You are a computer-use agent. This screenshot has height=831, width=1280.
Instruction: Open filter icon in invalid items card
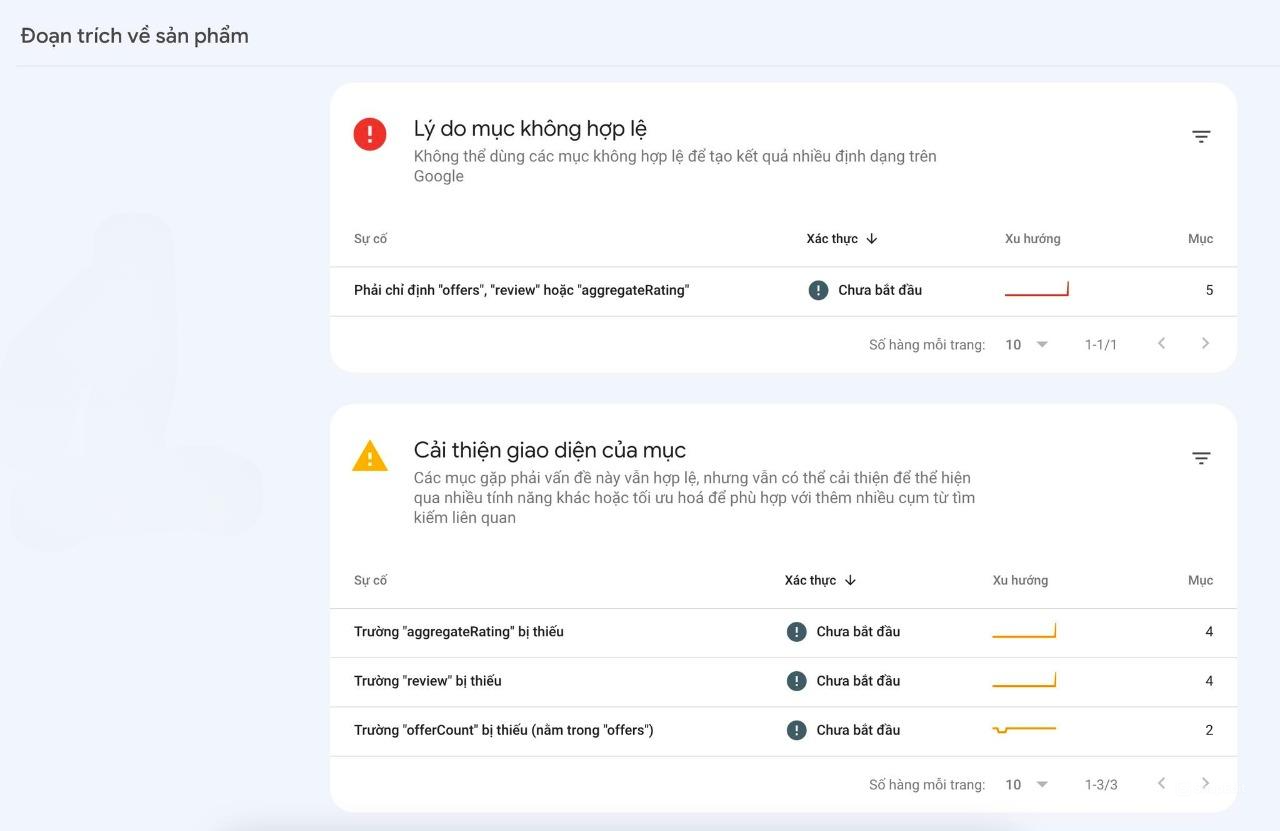1201,137
